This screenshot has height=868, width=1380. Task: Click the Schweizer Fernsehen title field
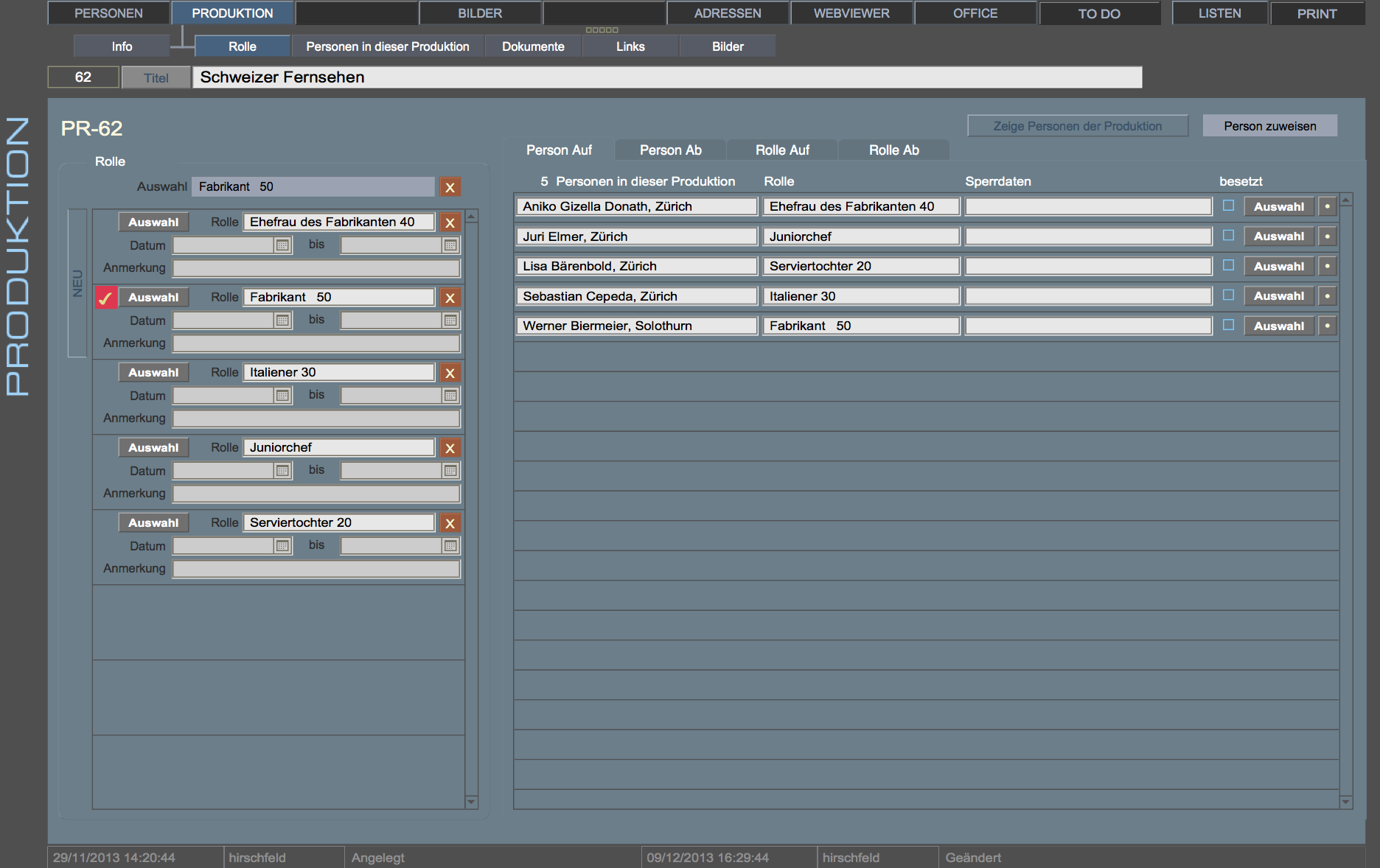666,77
